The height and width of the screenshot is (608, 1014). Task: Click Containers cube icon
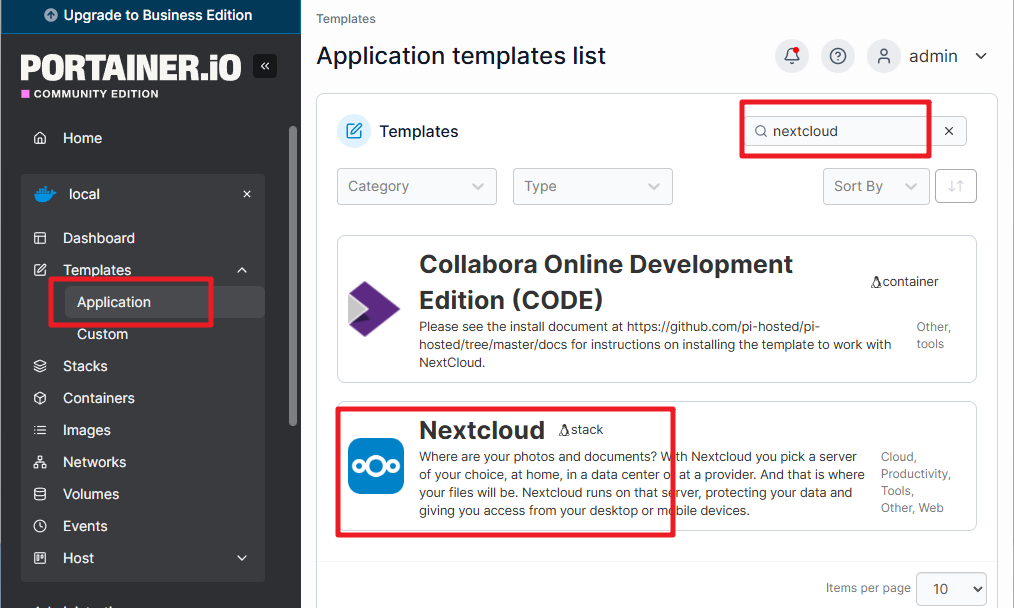[x=40, y=398]
